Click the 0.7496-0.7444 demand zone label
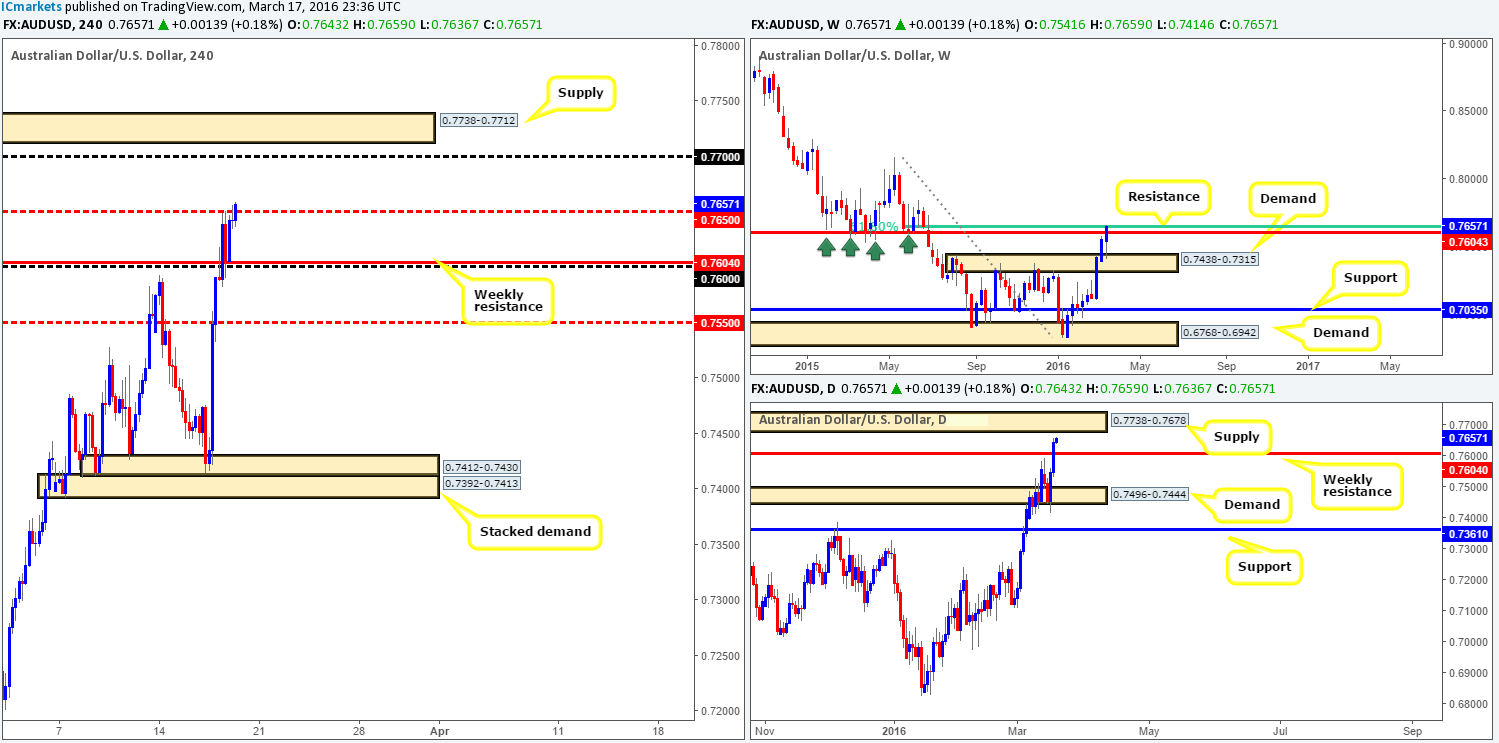The height and width of the screenshot is (743, 1499). 1148,494
